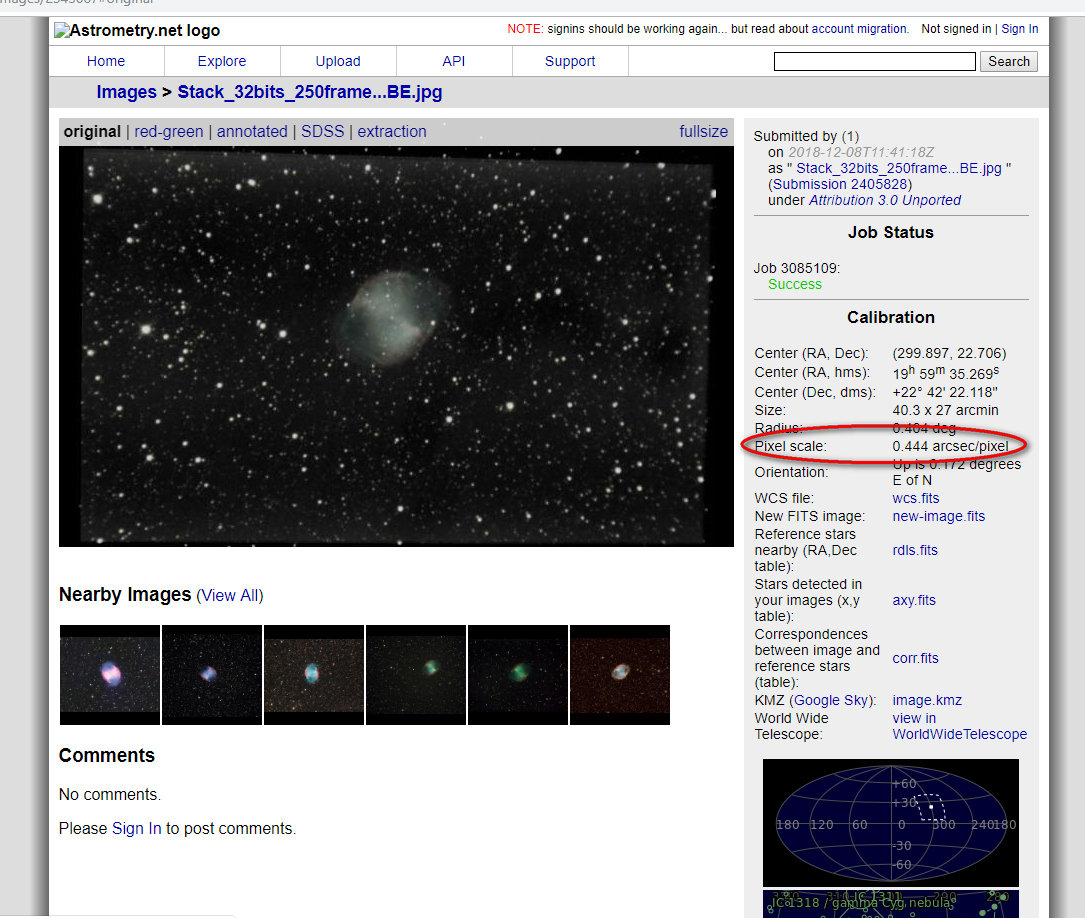
Task: Open third nearby image with cyan nebula
Action: [313, 674]
